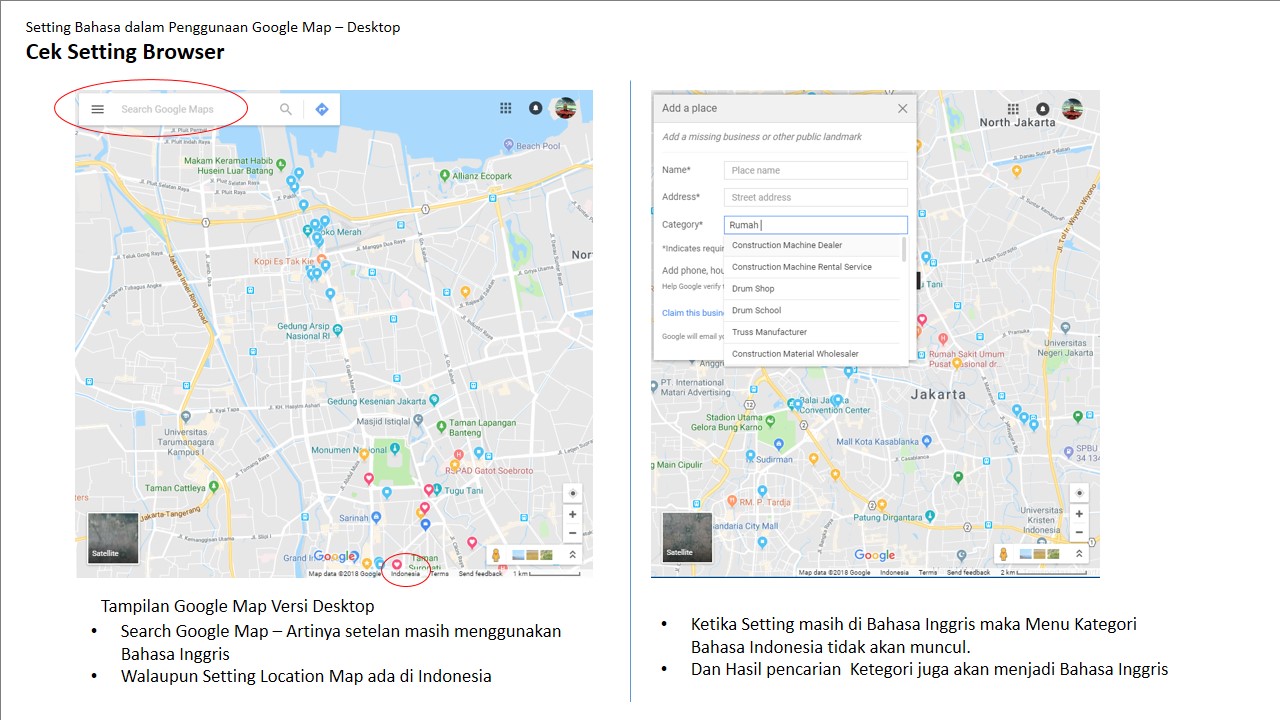Open notifications bell in right map
Viewport: 1280px width, 720px height.
click(x=1043, y=108)
